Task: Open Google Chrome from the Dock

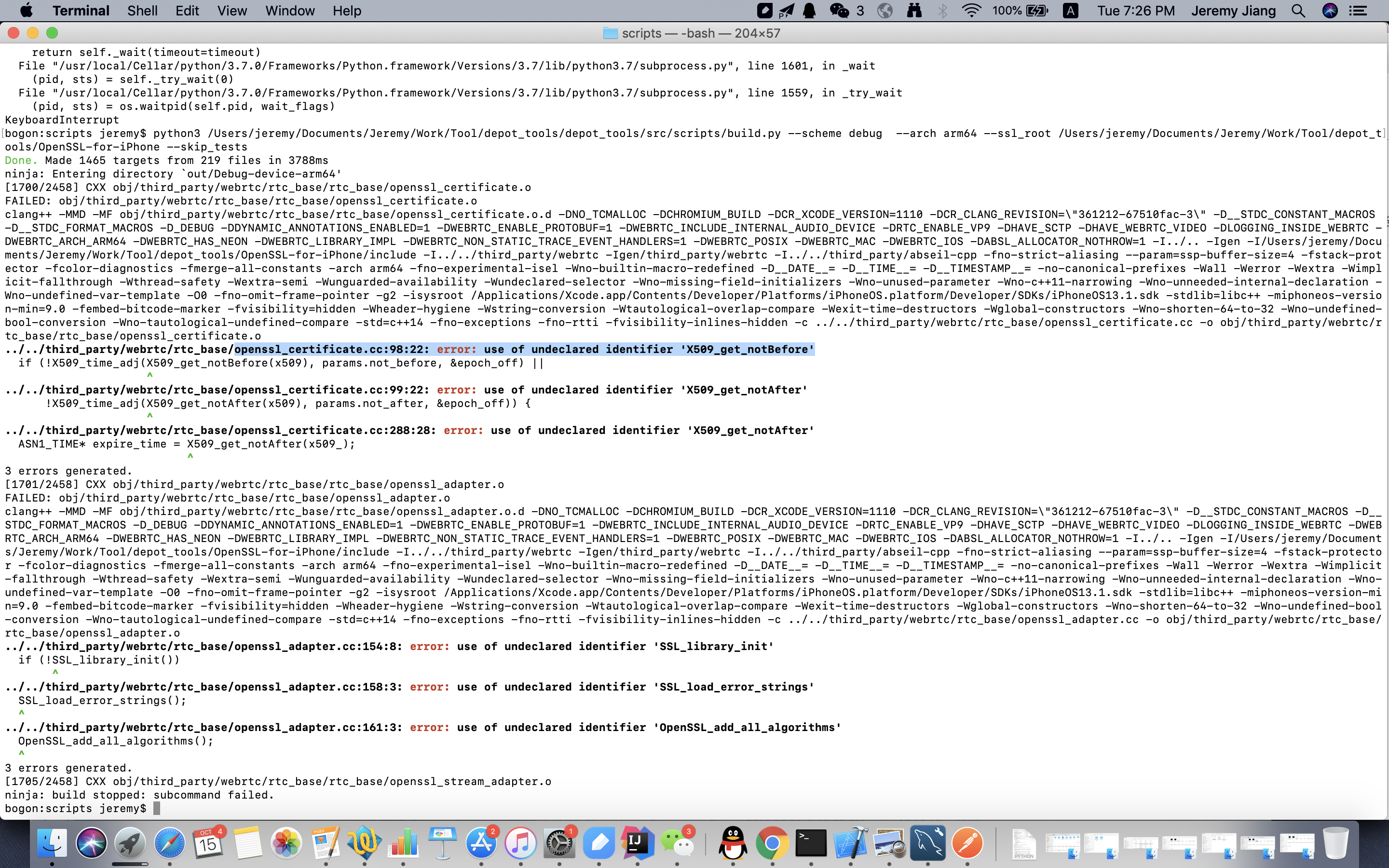Action: (772, 843)
